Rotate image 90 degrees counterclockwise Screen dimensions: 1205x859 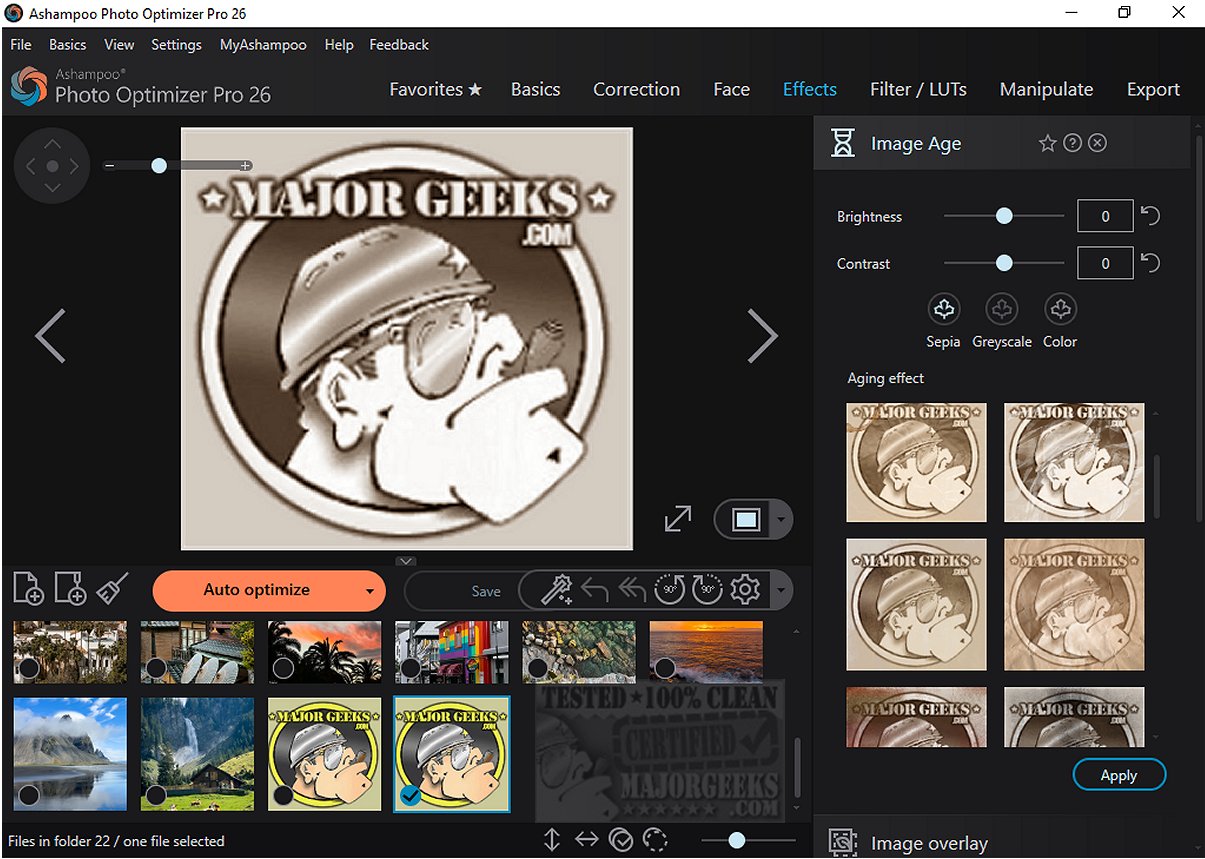(669, 590)
